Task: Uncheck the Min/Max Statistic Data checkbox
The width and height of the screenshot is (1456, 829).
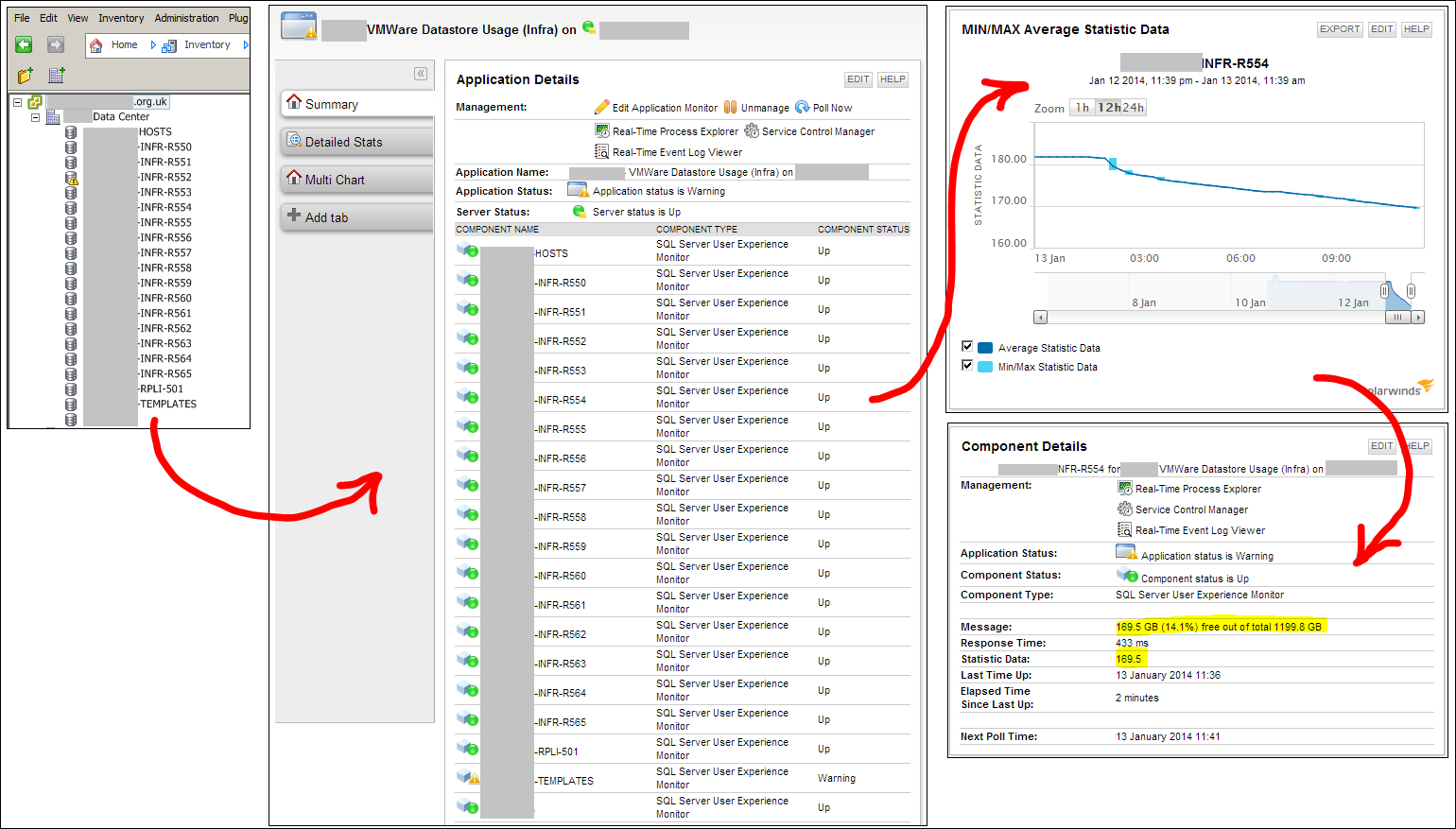Action: pos(967,365)
